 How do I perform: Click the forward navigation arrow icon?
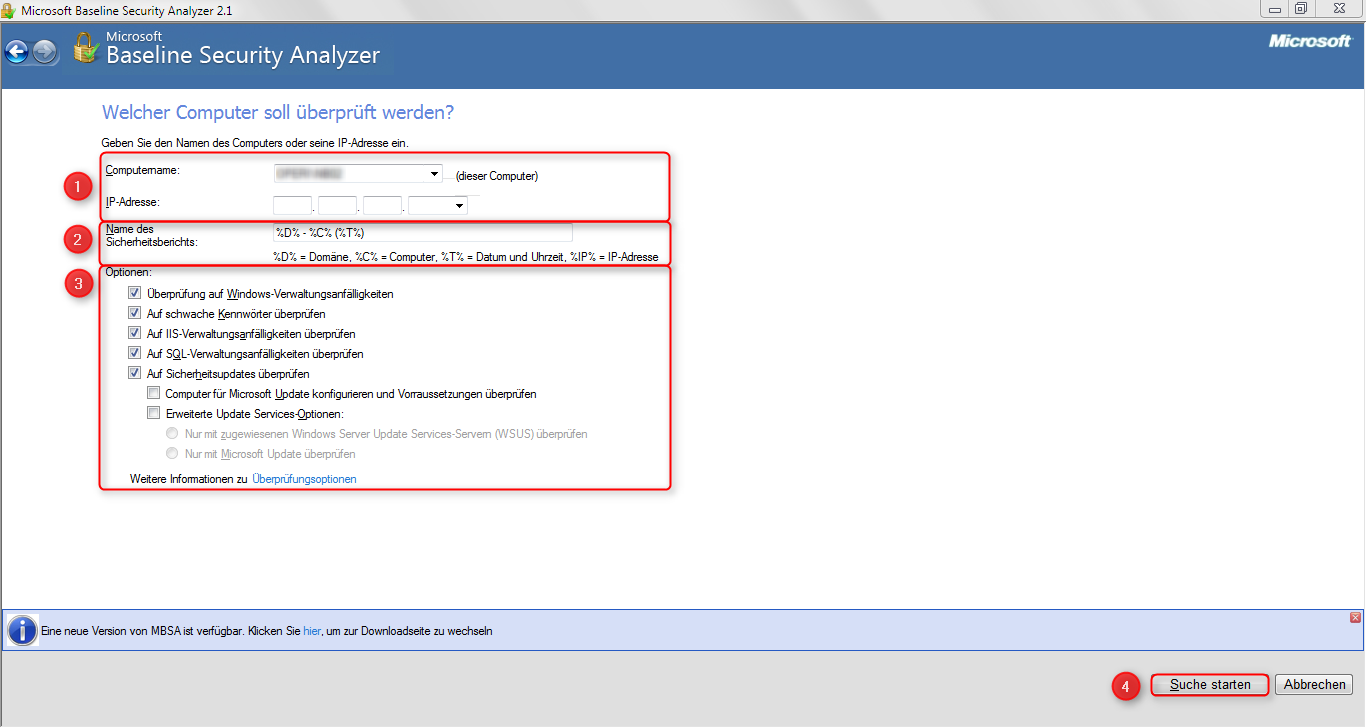click(45, 52)
